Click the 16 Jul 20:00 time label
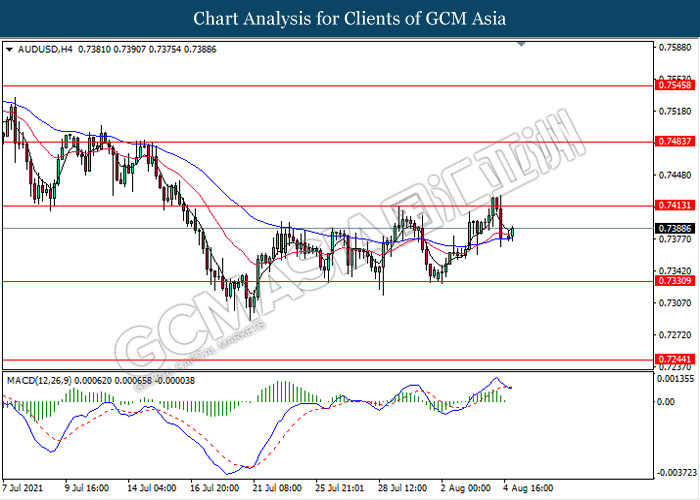Screen dimensions: 700x500 coord(215,488)
